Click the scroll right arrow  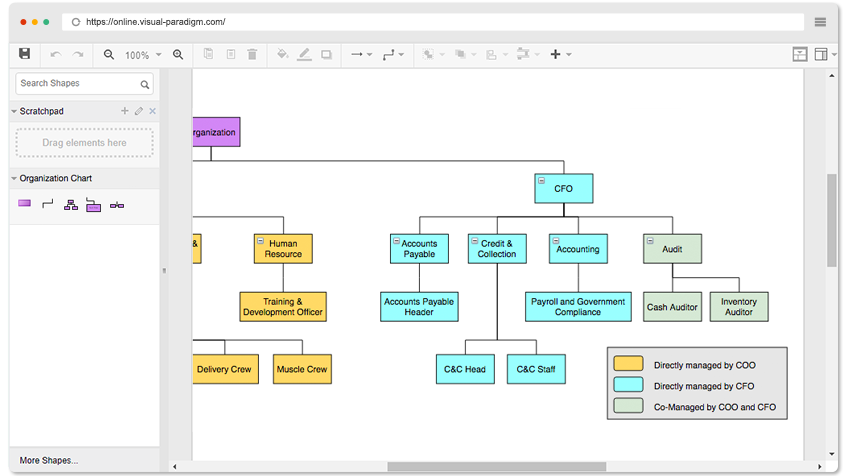point(819,466)
